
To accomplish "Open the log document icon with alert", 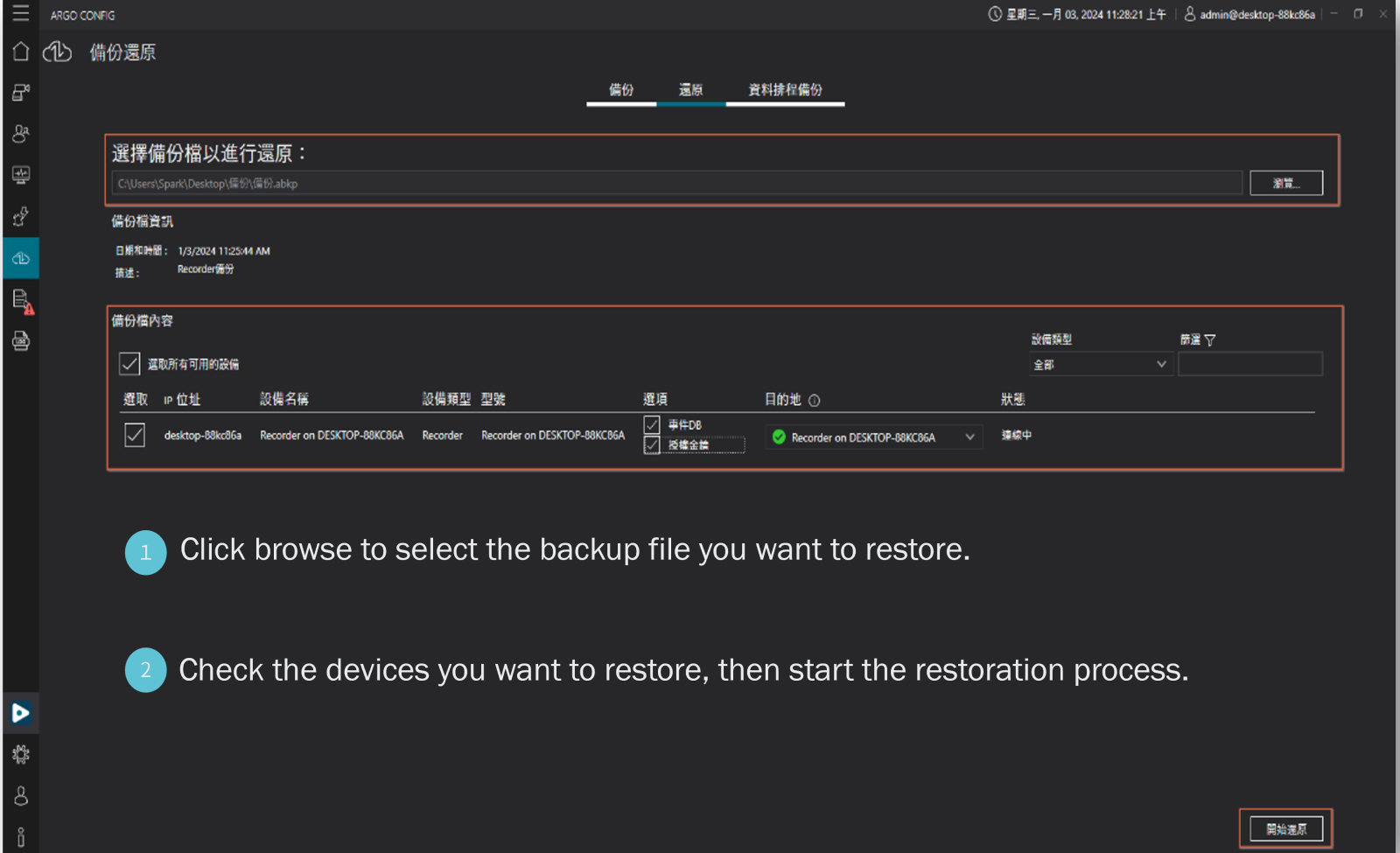I will (x=21, y=301).
